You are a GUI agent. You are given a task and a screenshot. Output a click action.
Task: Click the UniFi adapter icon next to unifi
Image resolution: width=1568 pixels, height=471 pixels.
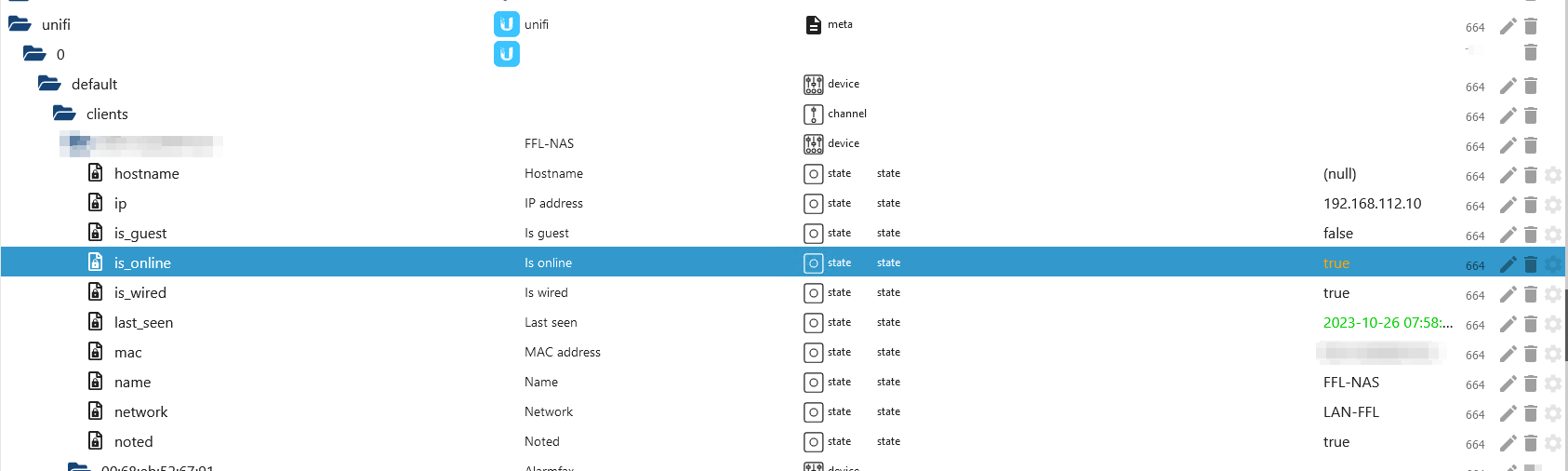507,24
